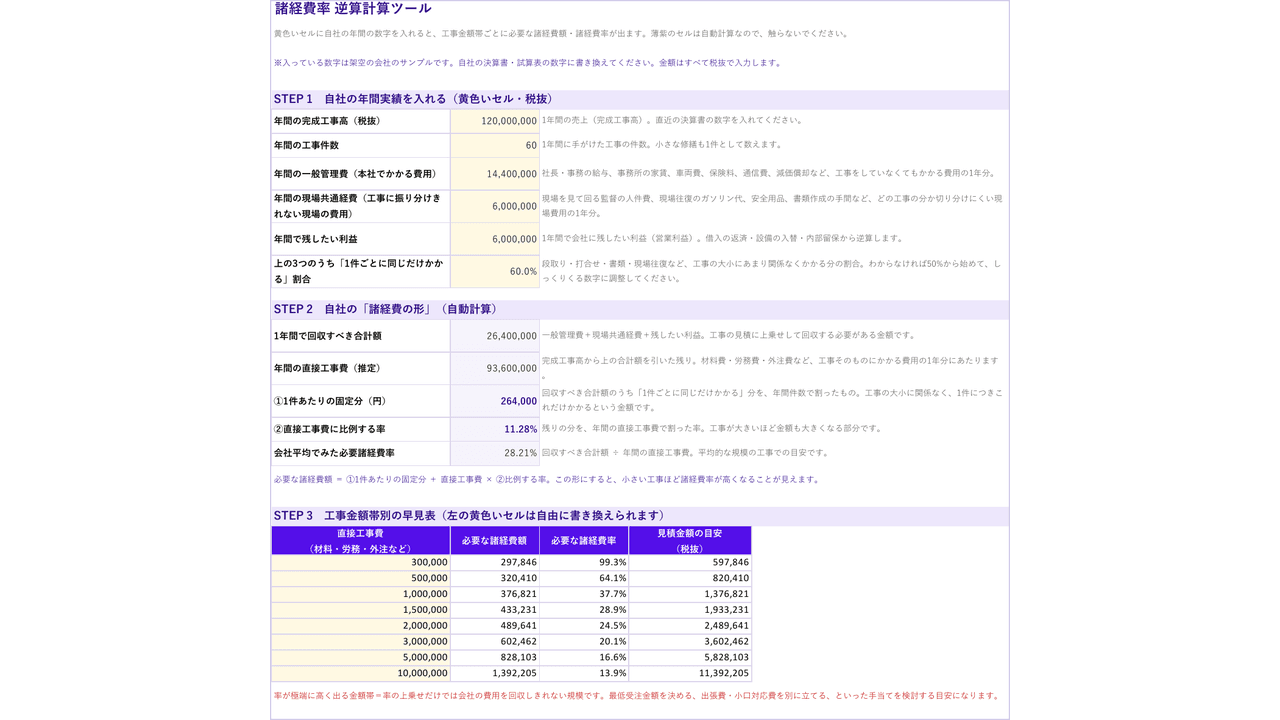Select the 300,000 direct cost input cell
The width and height of the screenshot is (1280, 720).
[360, 562]
